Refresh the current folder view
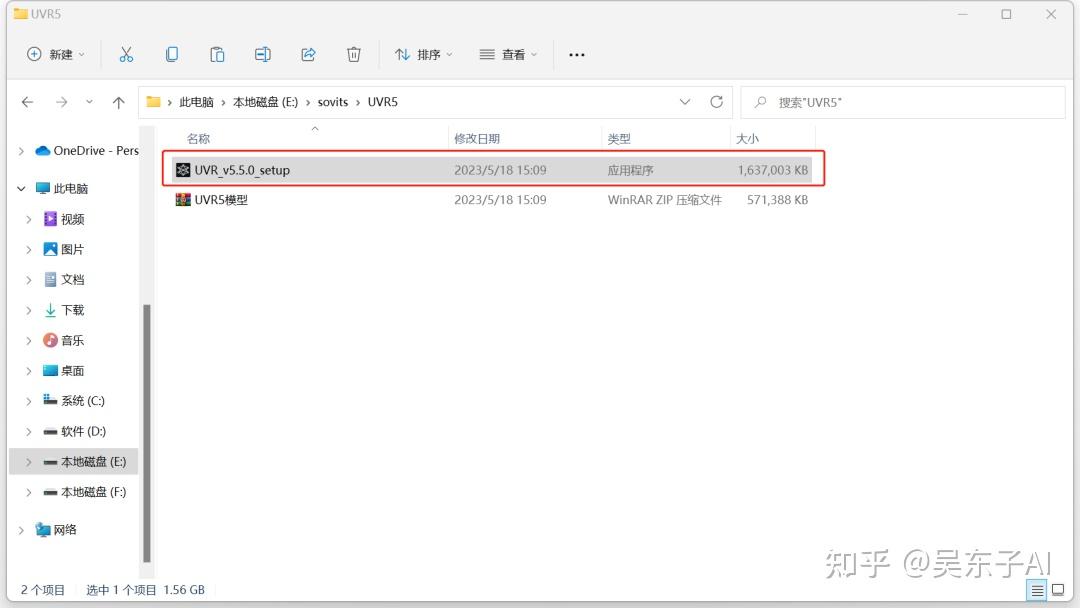This screenshot has height=608, width=1080. coord(716,102)
